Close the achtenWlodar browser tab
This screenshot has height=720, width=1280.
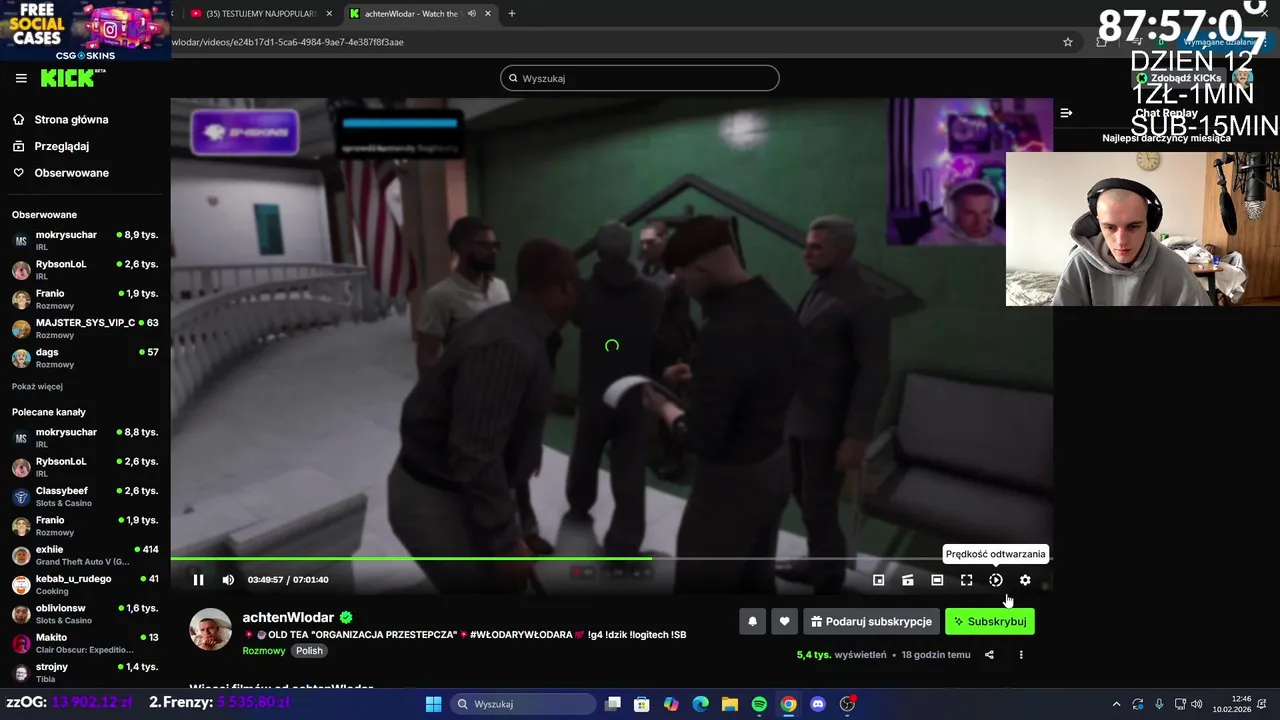[x=487, y=14]
